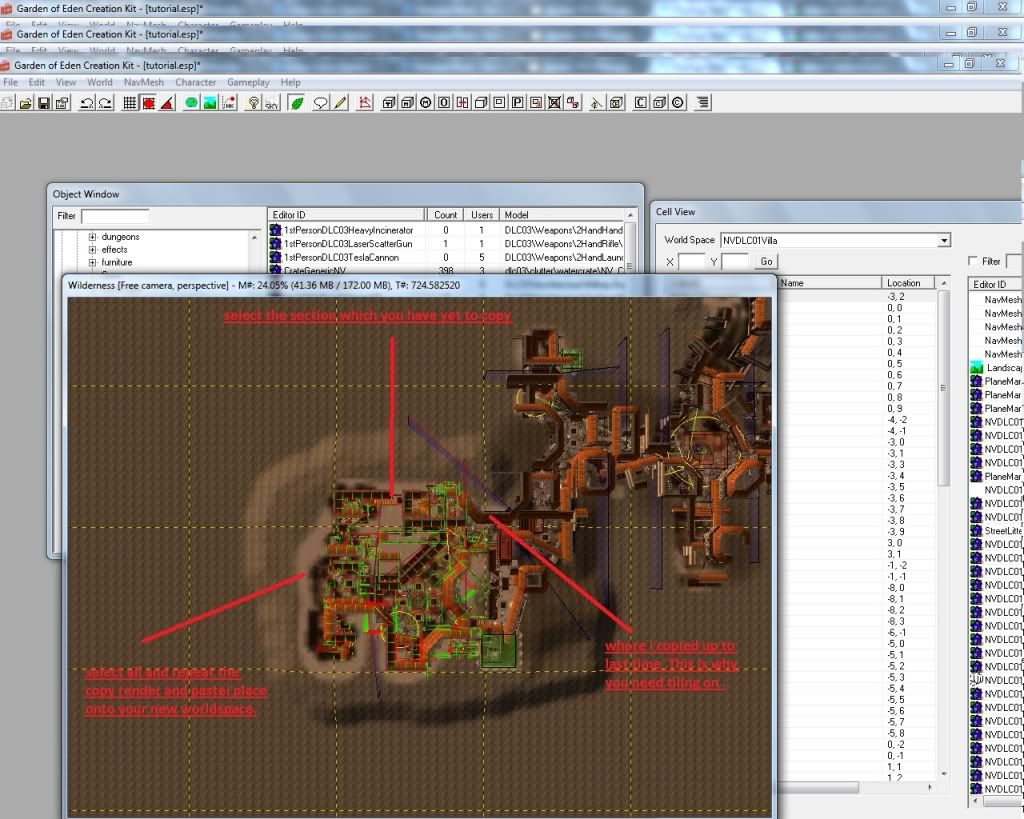Click the pencil edit icon

(x=340, y=103)
